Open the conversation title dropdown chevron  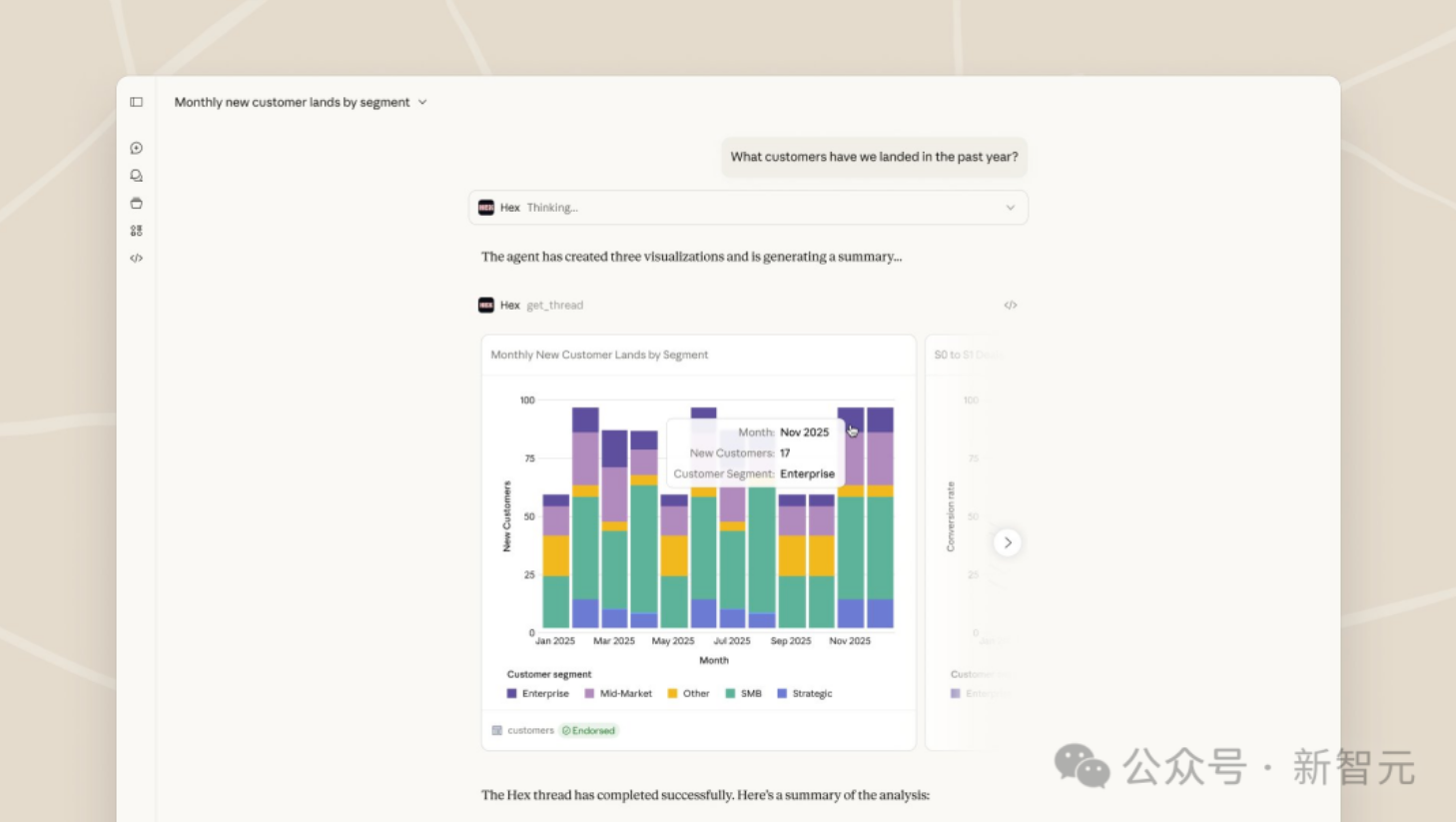tap(422, 102)
